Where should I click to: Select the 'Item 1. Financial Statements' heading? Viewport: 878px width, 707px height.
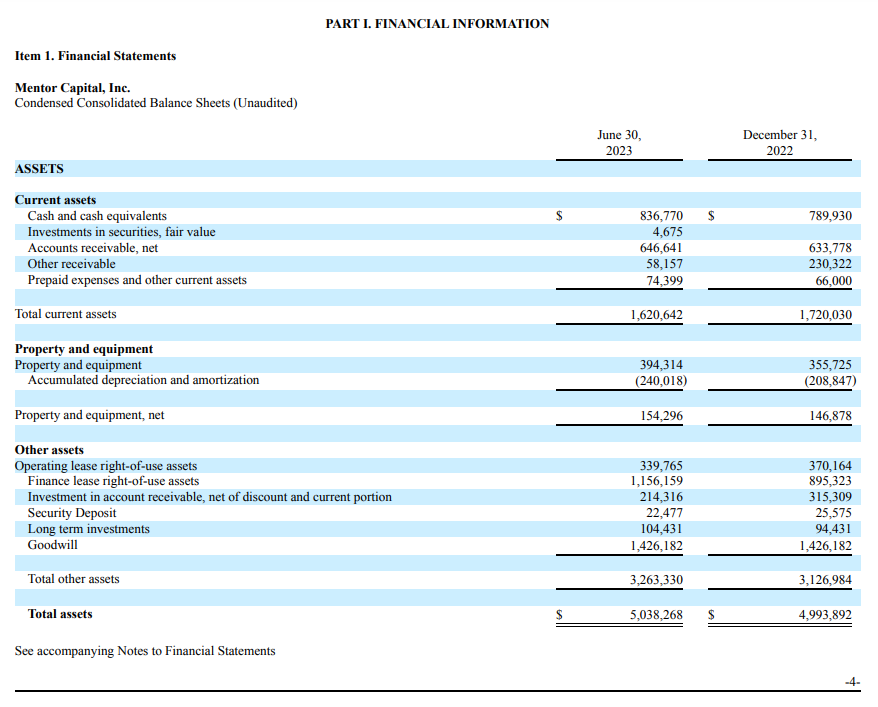click(95, 56)
